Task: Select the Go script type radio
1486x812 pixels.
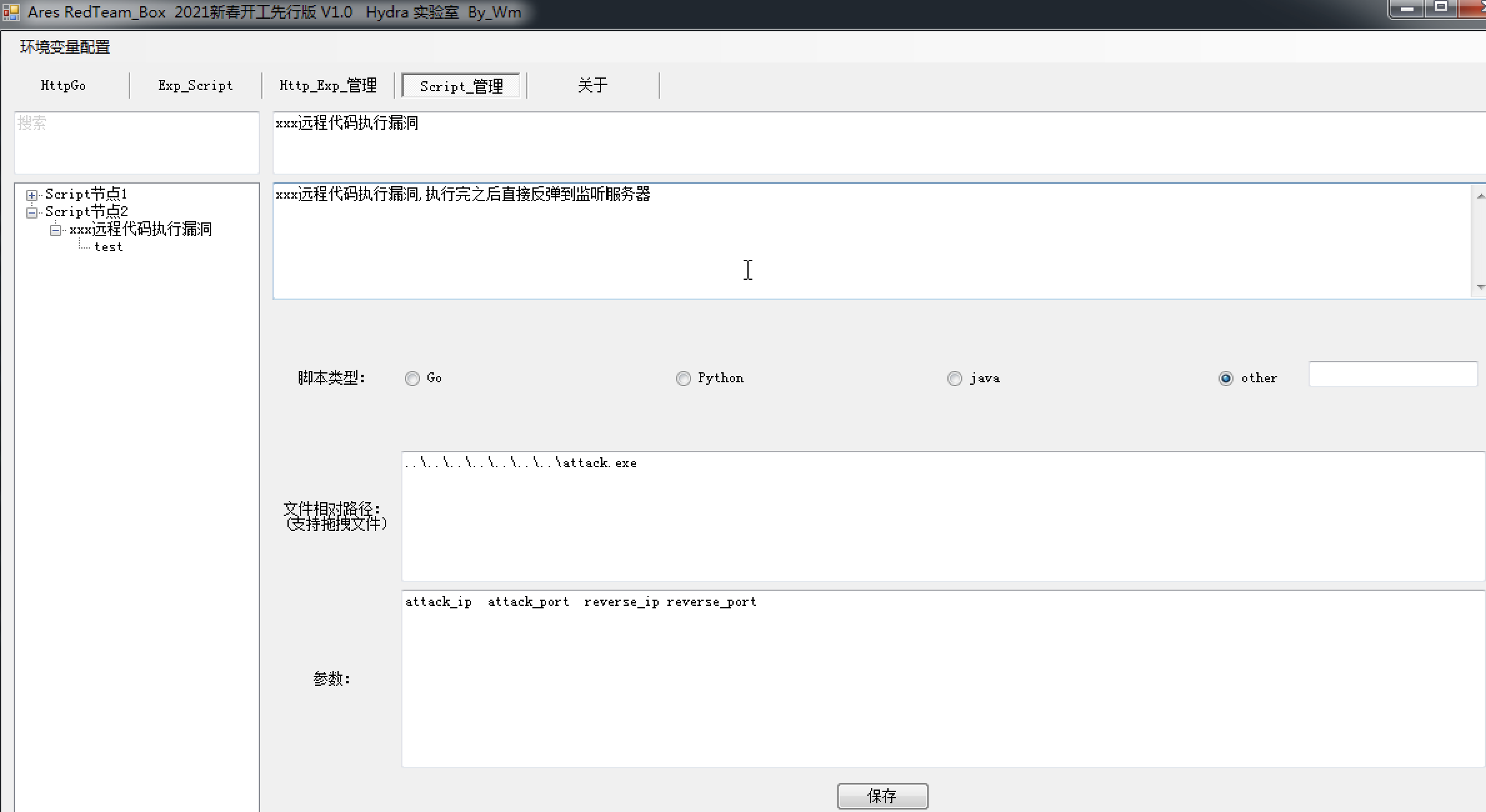Action: click(412, 379)
